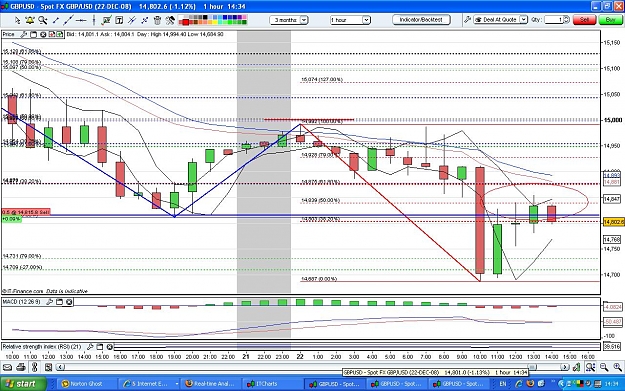
Task: Click the 14,802.6 current price label
Action: [x=613, y=222]
